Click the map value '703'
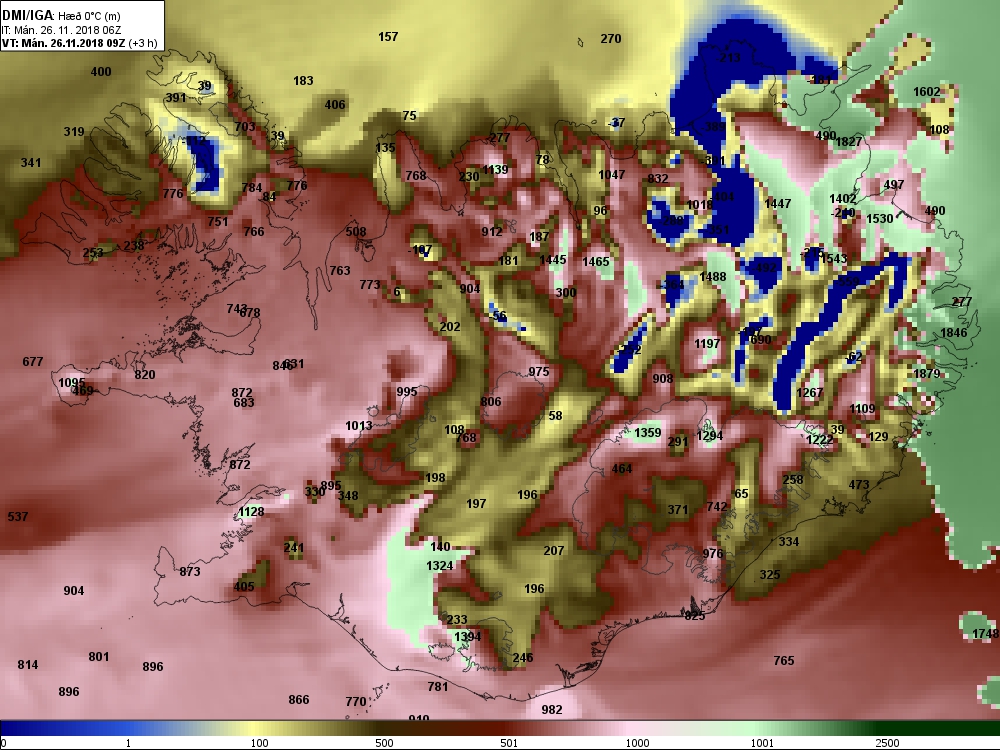This screenshot has width=1000, height=750. (x=245, y=127)
